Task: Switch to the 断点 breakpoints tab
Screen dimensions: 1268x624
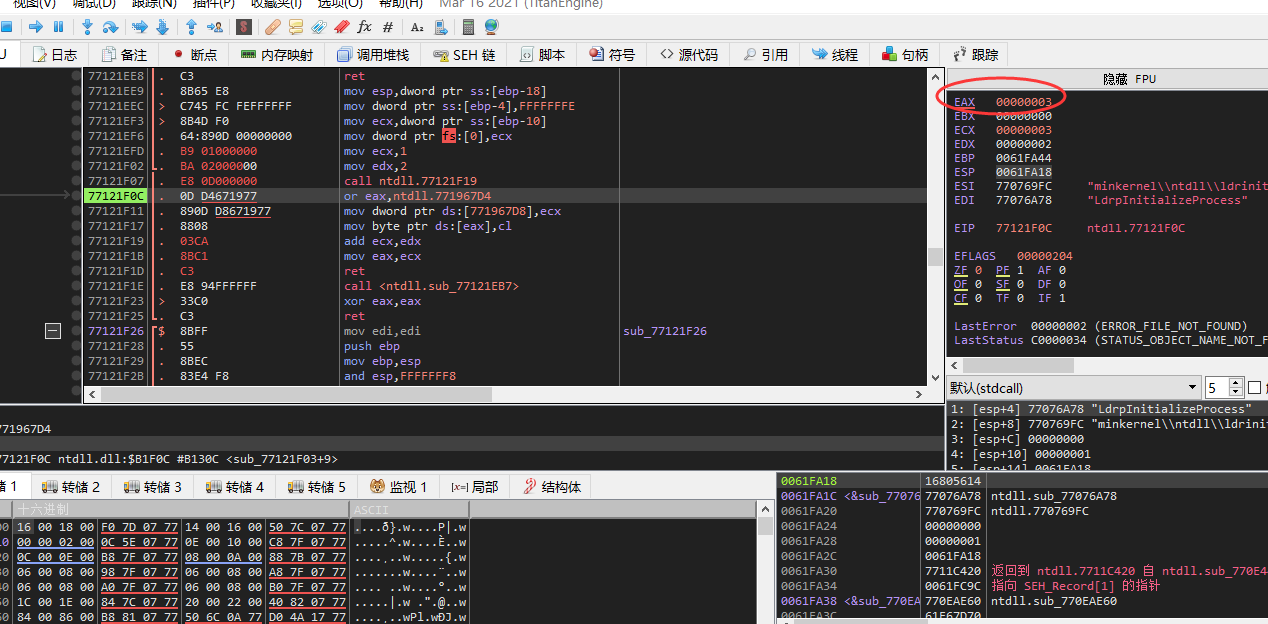Action: click(195, 55)
